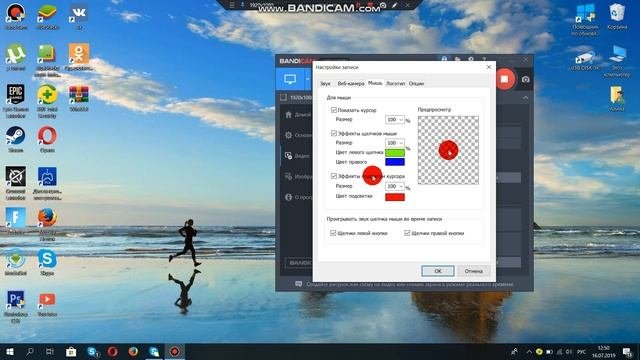Image resolution: width=640 pixels, height=360 pixels.
Task: Select the Photoshop CS6 desktop icon
Action: [16, 306]
